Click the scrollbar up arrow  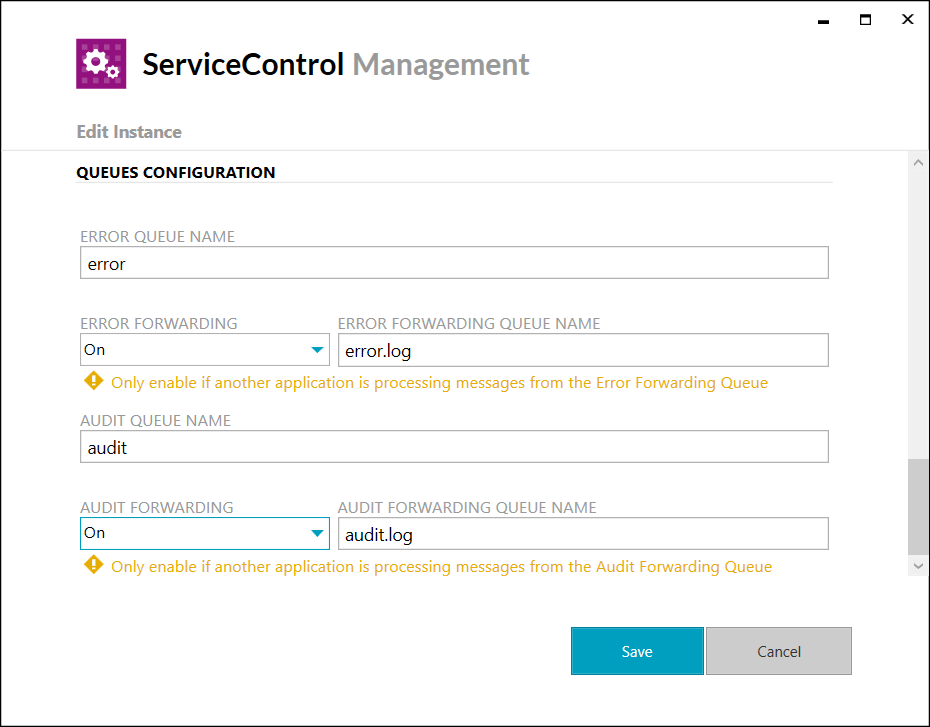918,162
